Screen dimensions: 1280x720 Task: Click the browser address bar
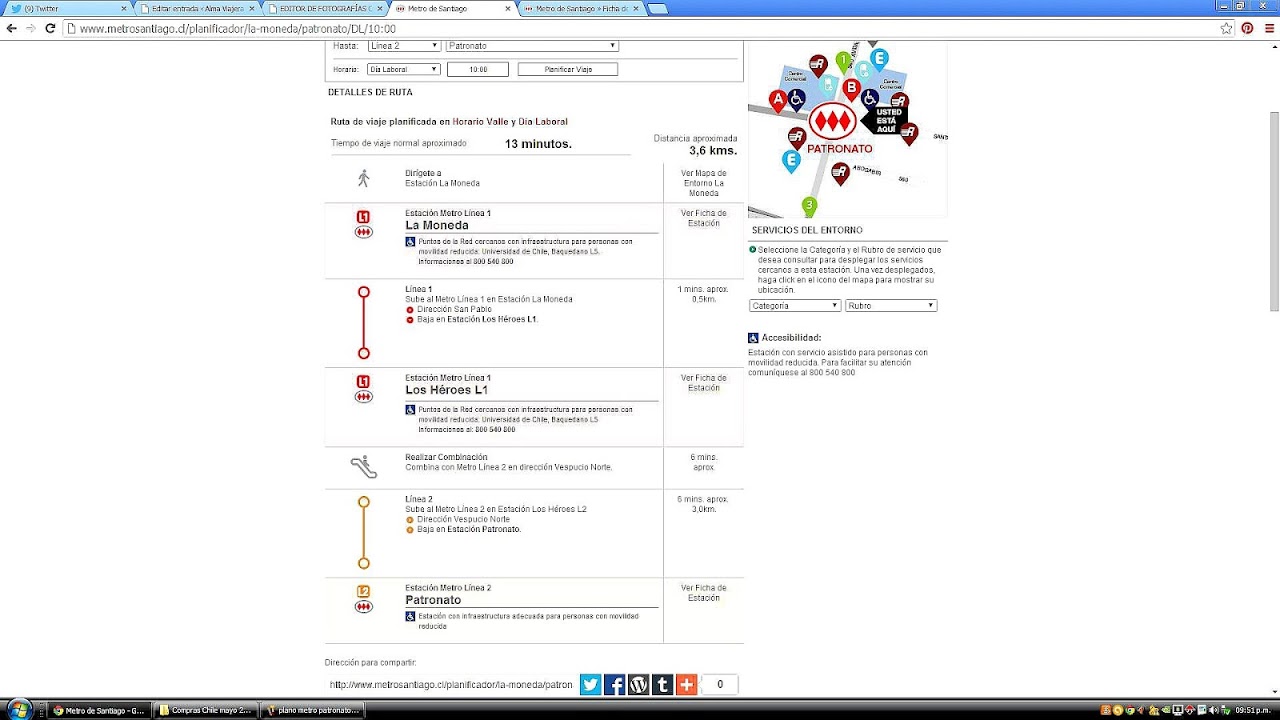[x=640, y=29]
